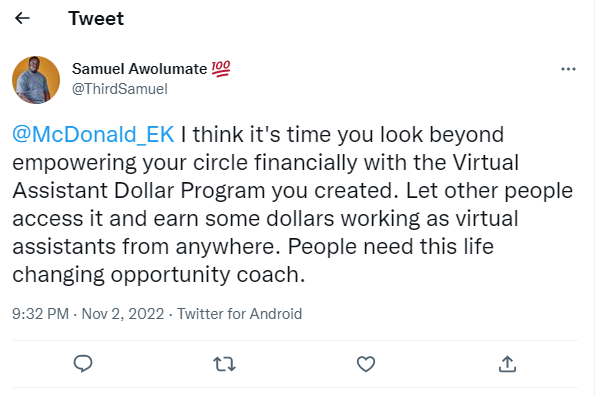Click the Tweet page heading
The height and width of the screenshot is (396, 599).
pos(96,18)
